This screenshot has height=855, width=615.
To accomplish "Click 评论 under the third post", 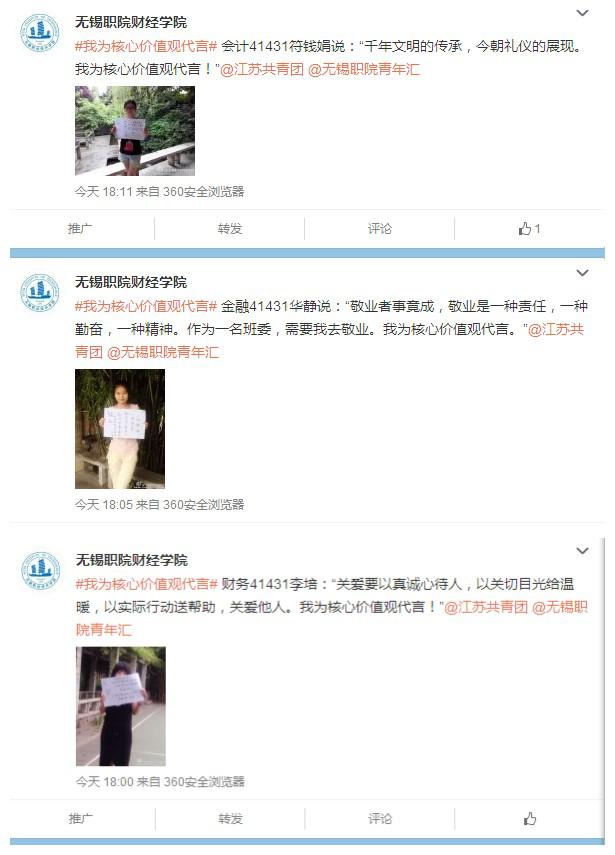I will pos(380,818).
